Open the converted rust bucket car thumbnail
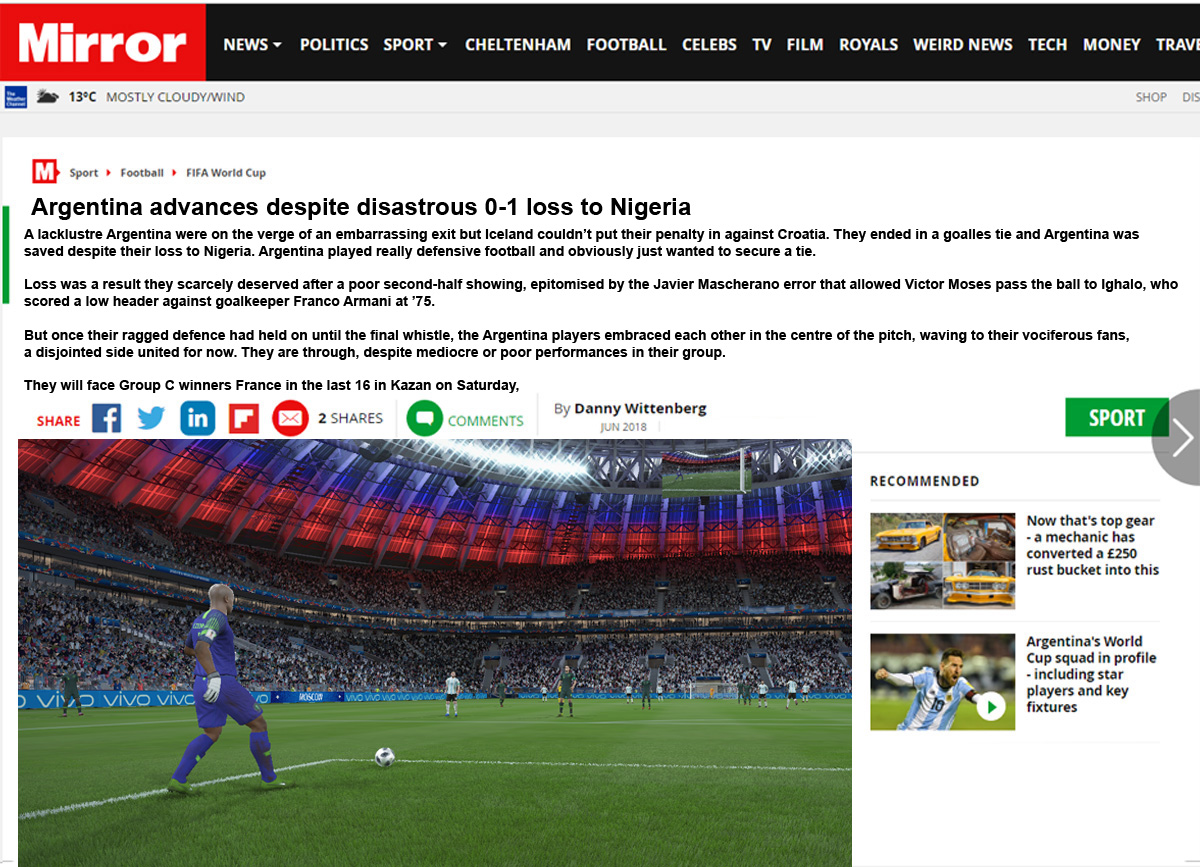 click(x=942, y=561)
